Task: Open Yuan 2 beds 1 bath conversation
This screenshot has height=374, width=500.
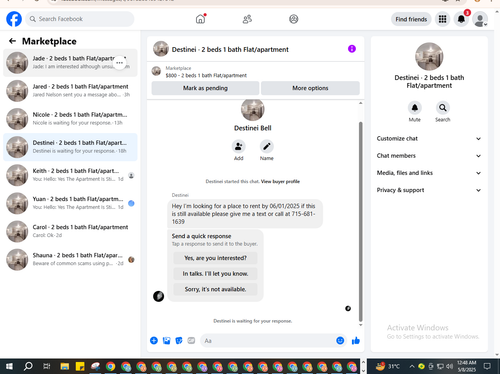Action: tap(70, 203)
